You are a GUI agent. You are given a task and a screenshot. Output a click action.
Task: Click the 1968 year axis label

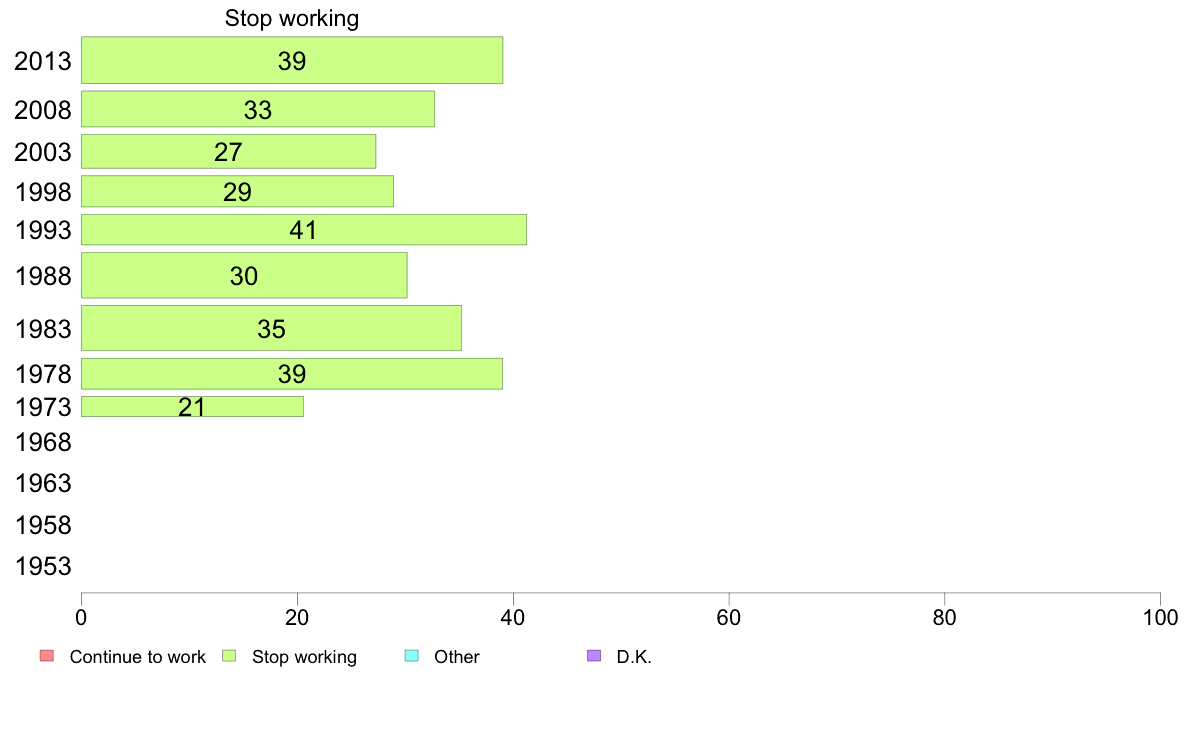pyautogui.click(x=43, y=443)
